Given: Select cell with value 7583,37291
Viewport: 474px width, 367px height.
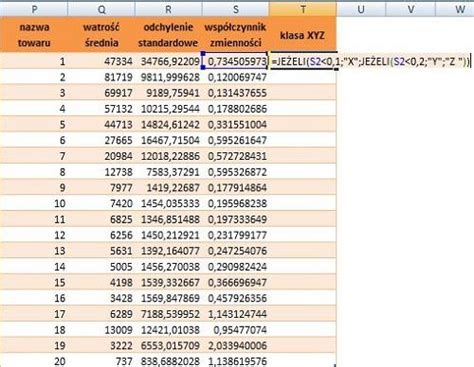Looking at the screenshot, I should 168,172.
